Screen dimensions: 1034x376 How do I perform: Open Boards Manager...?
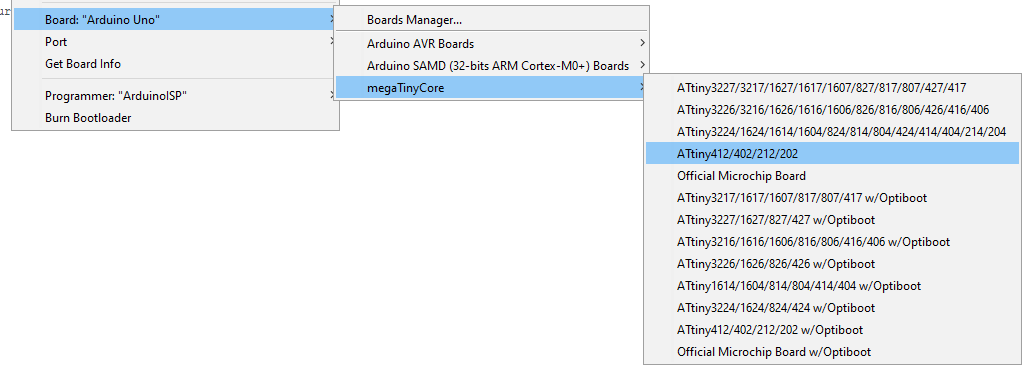[491, 20]
